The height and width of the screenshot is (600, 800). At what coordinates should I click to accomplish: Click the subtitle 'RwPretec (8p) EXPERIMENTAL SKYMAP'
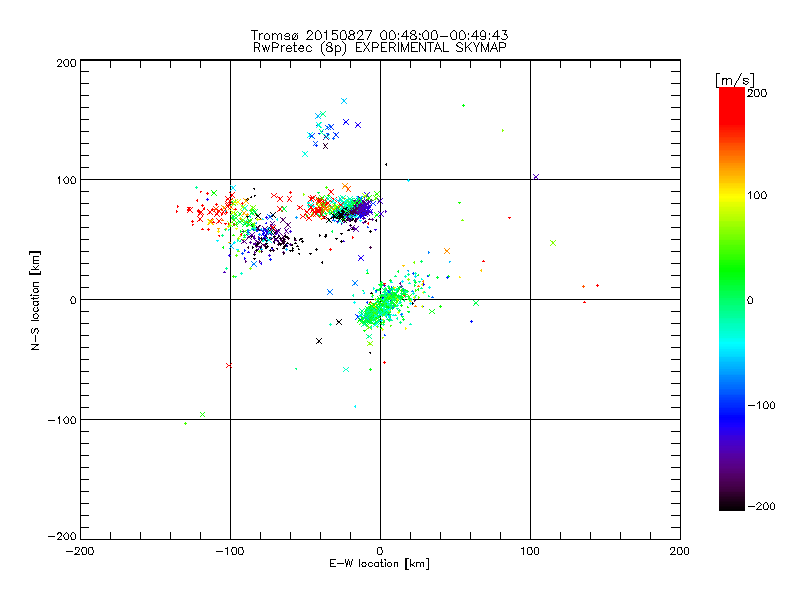coord(380,48)
